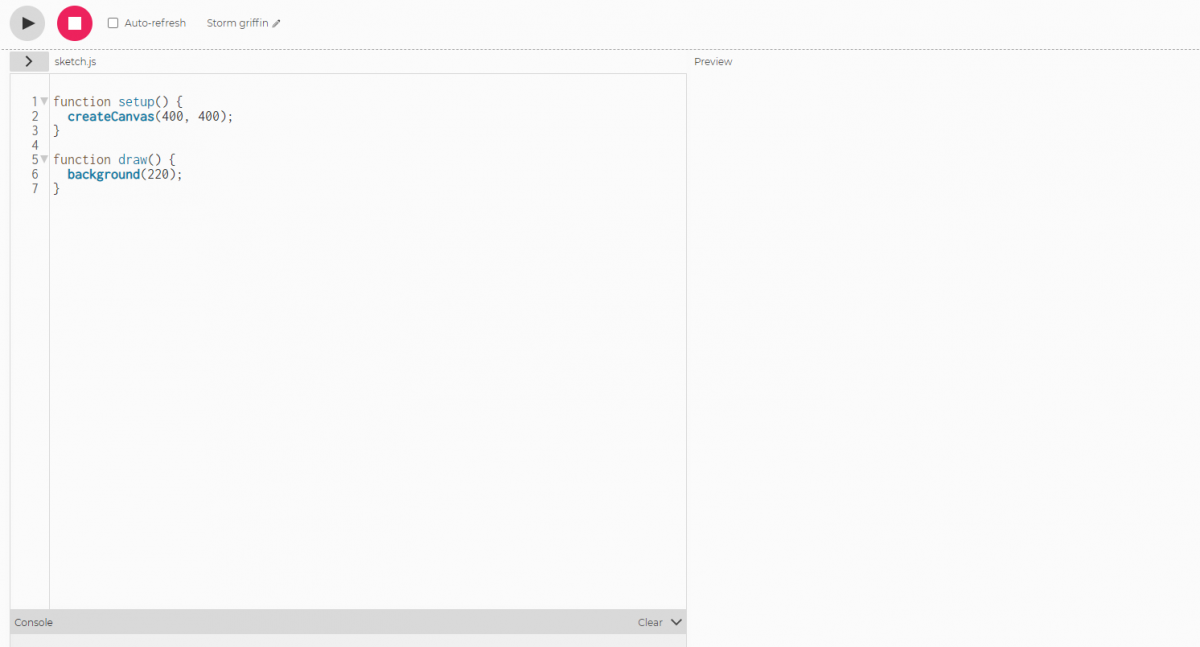Place the cursor on the background(220) line
The width and height of the screenshot is (1200, 647).
click(125, 174)
